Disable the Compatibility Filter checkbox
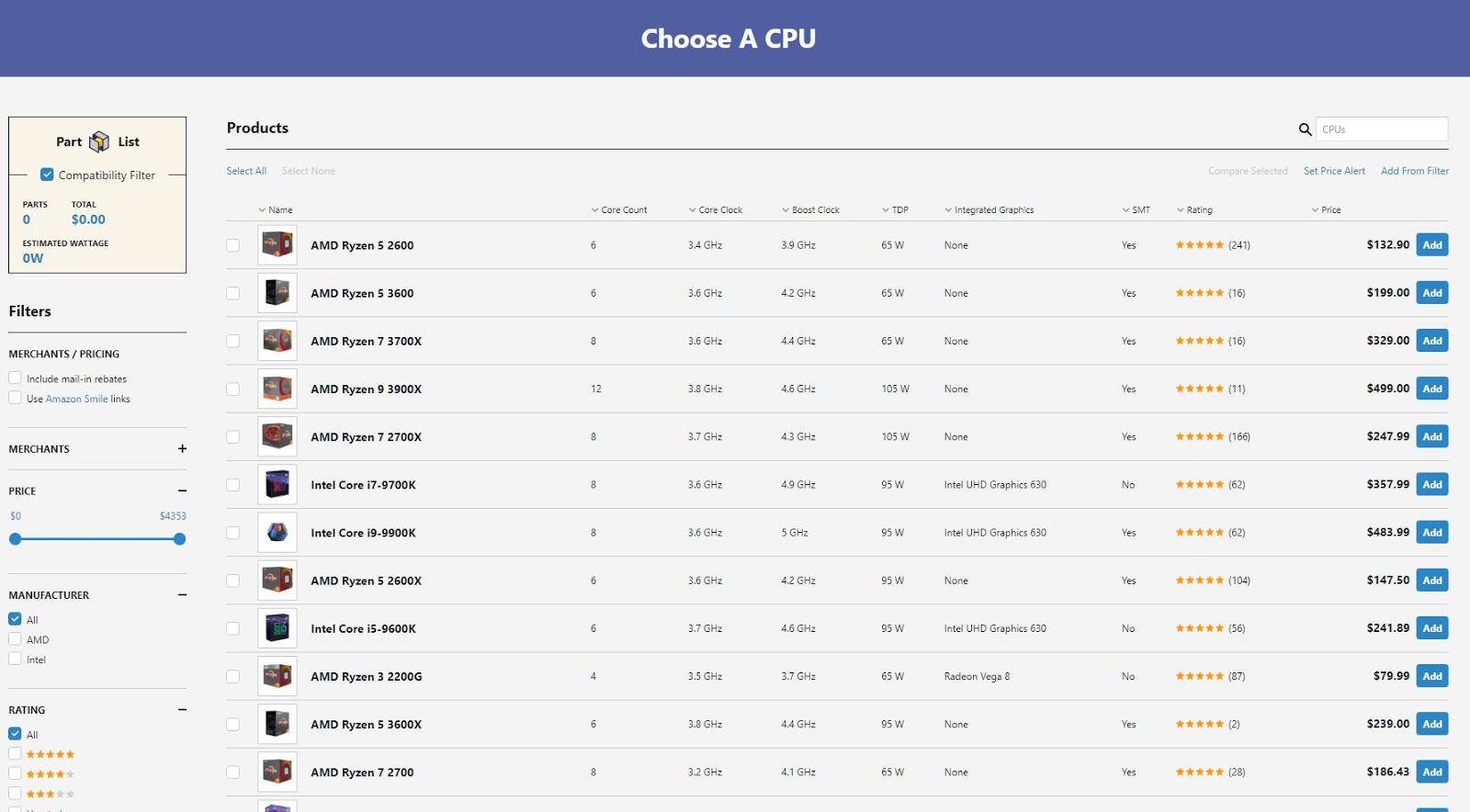The height and width of the screenshot is (812, 1470). 47,175
